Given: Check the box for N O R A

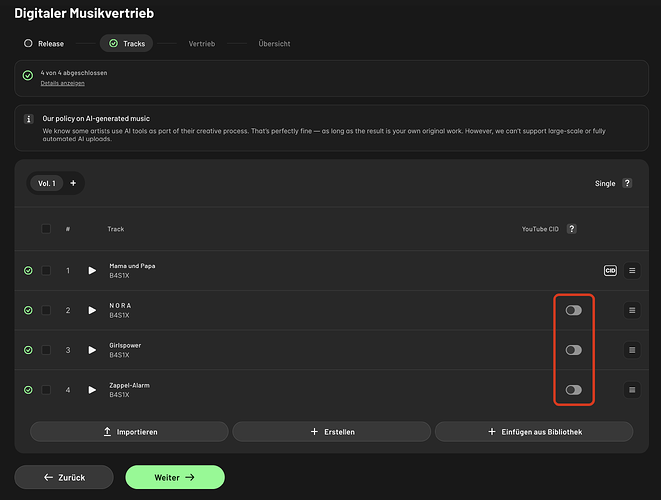Looking at the screenshot, I should 46,310.
